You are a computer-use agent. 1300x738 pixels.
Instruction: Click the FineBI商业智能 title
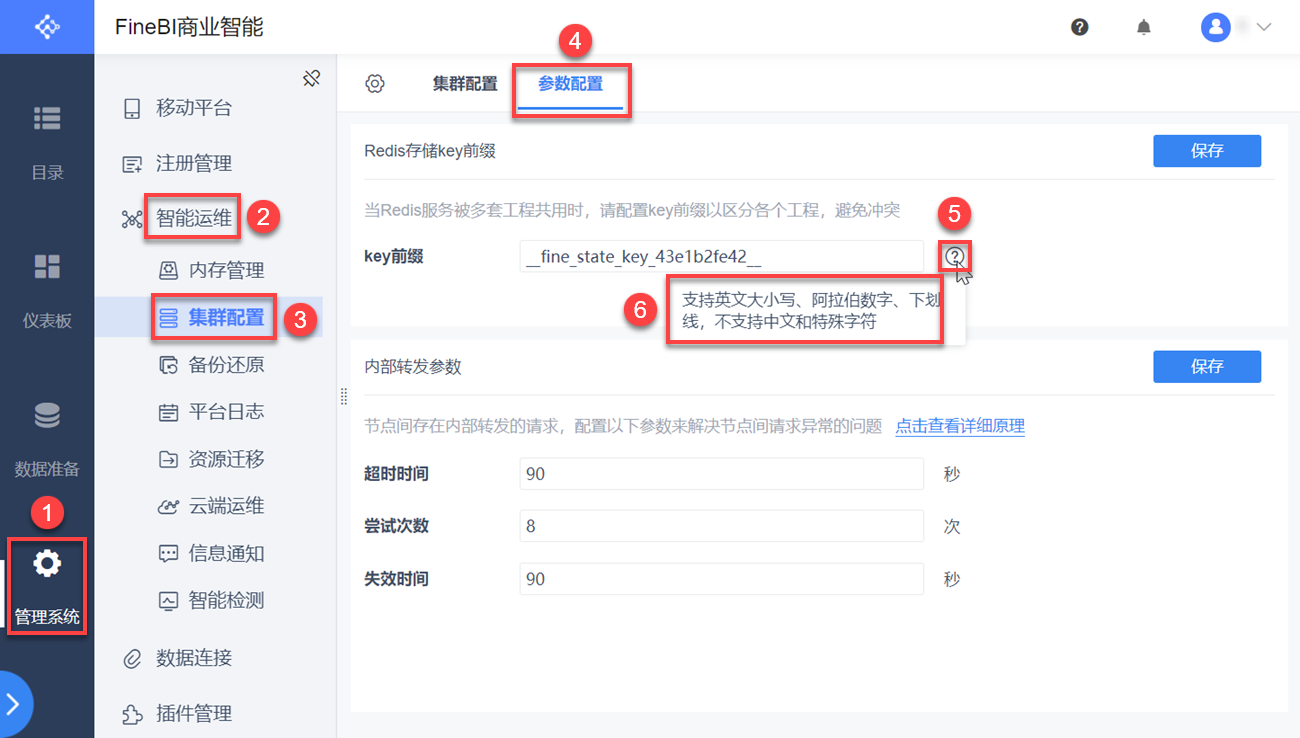point(189,27)
